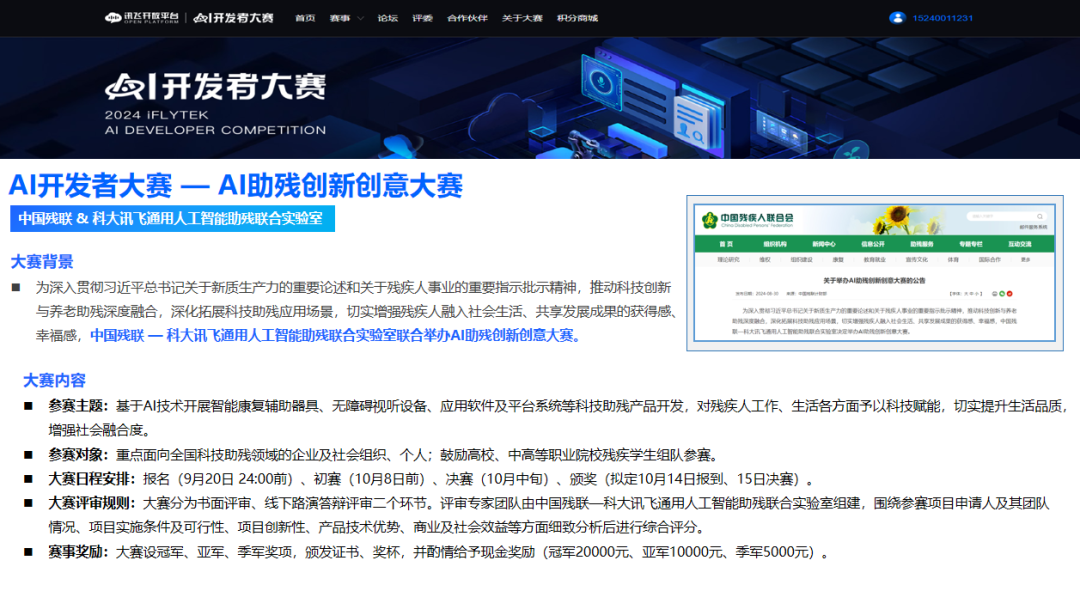Visit the 积分商城 link
Screen dimensions: 1080x591
click(x=577, y=18)
